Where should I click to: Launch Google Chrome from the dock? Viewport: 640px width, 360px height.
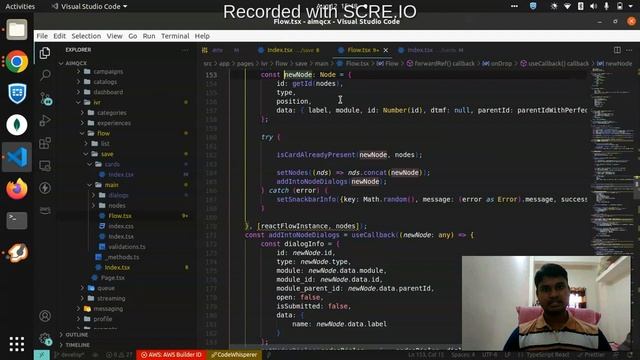coord(17,62)
